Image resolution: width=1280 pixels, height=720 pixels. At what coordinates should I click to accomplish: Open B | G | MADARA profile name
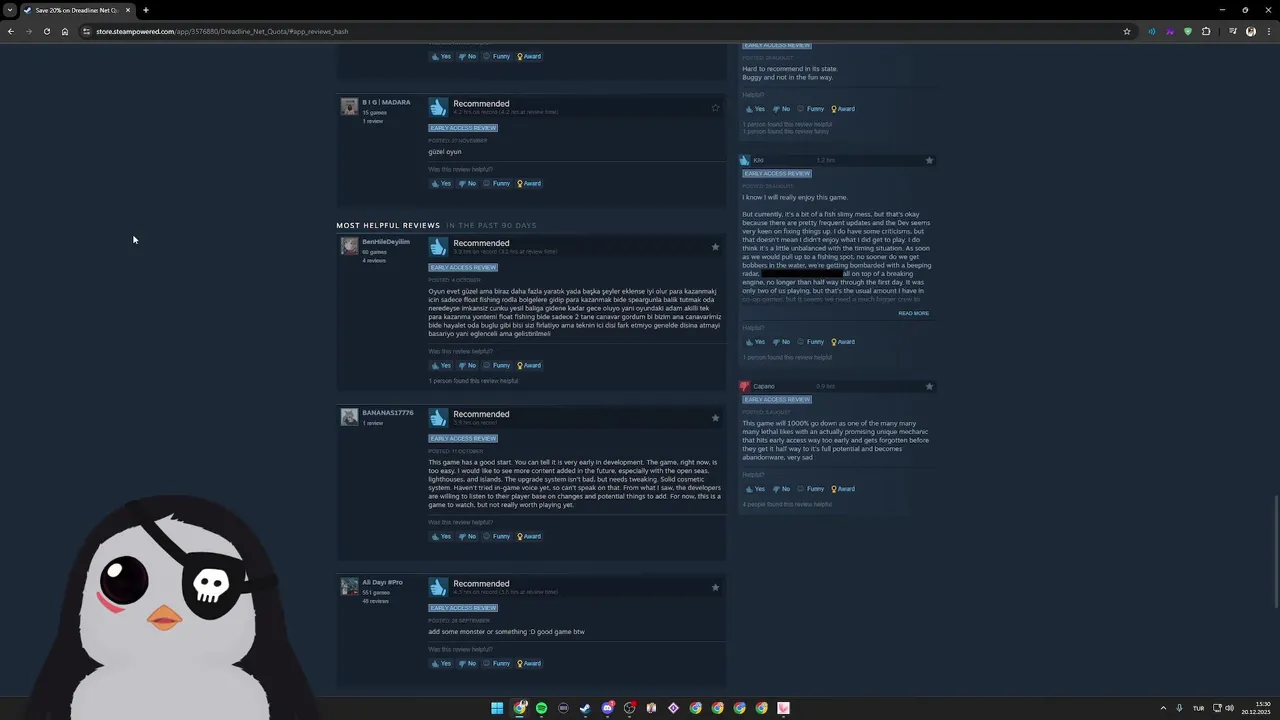click(x=386, y=102)
